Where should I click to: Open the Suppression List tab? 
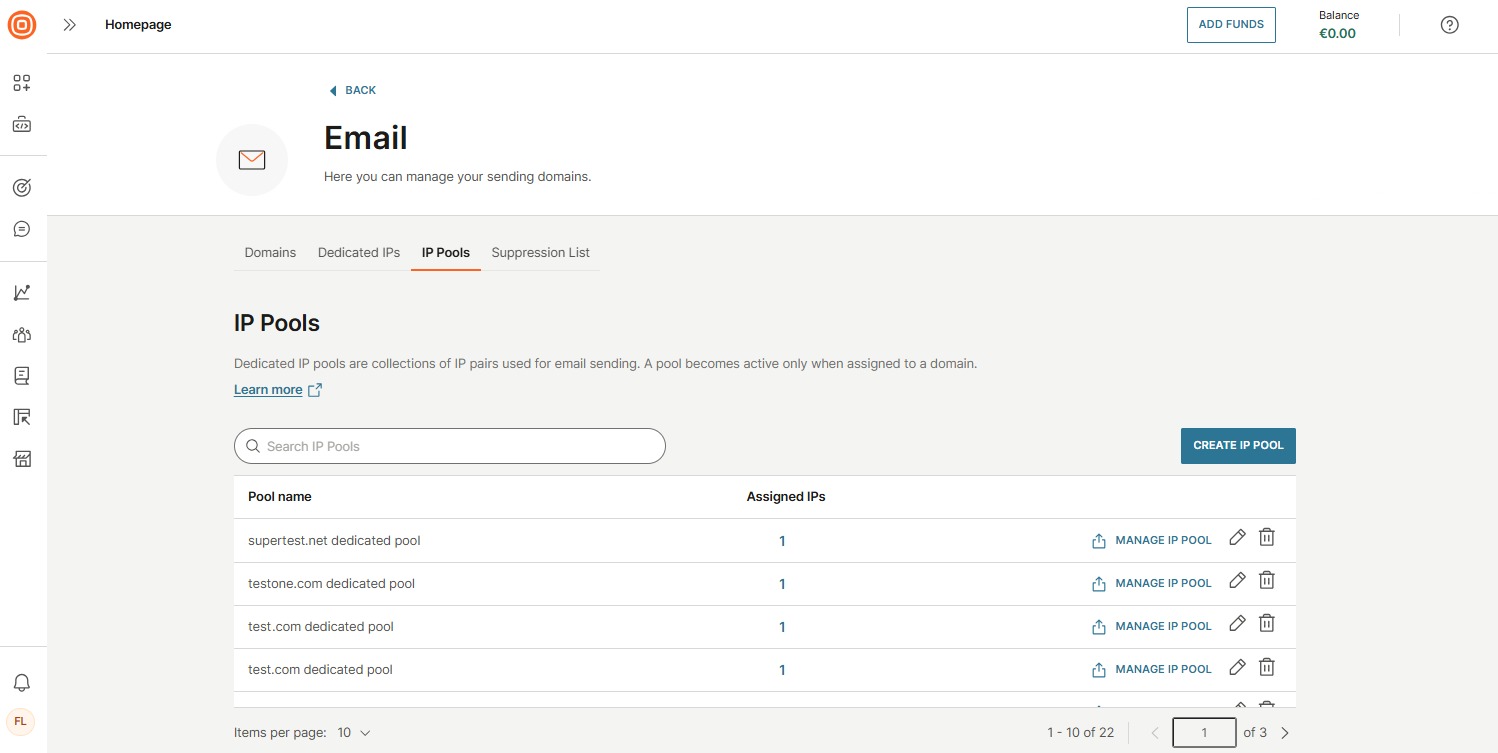click(540, 253)
